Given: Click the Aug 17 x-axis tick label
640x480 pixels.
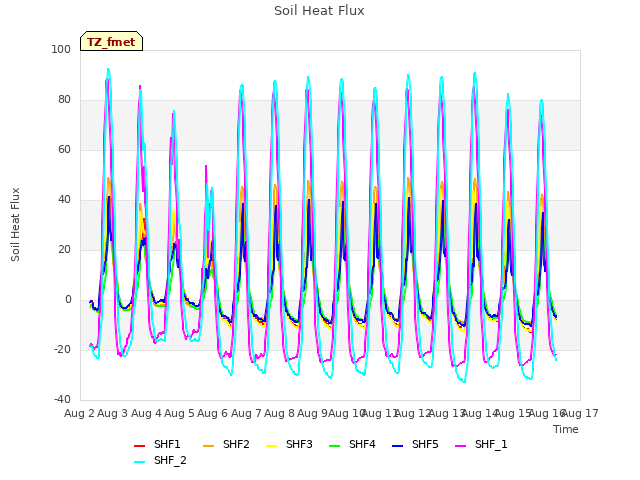Looking at the screenshot, I should point(580,413).
